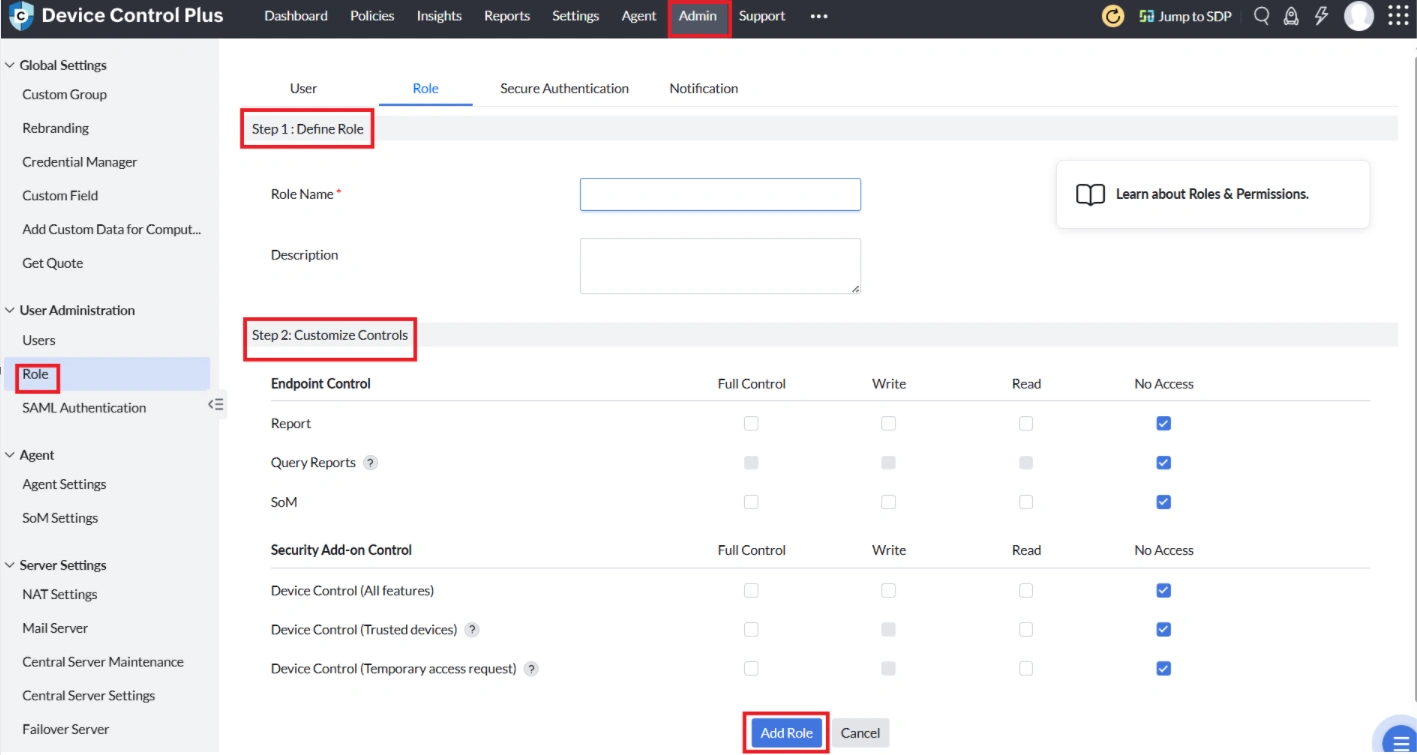Switch to the User tab
Screen dimensions: 1417x755
coord(303,88)
